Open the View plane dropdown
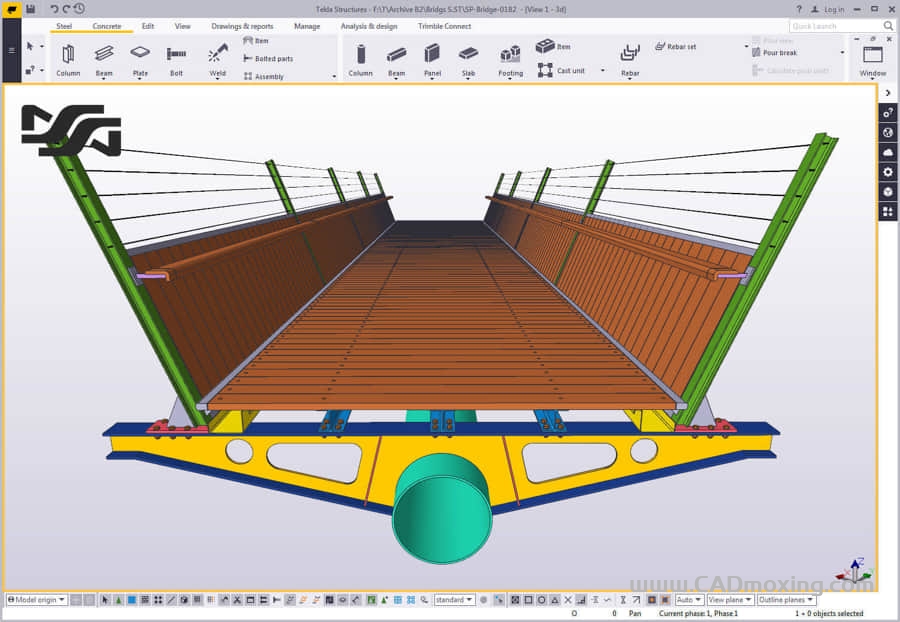 click(x=729, y=600)
